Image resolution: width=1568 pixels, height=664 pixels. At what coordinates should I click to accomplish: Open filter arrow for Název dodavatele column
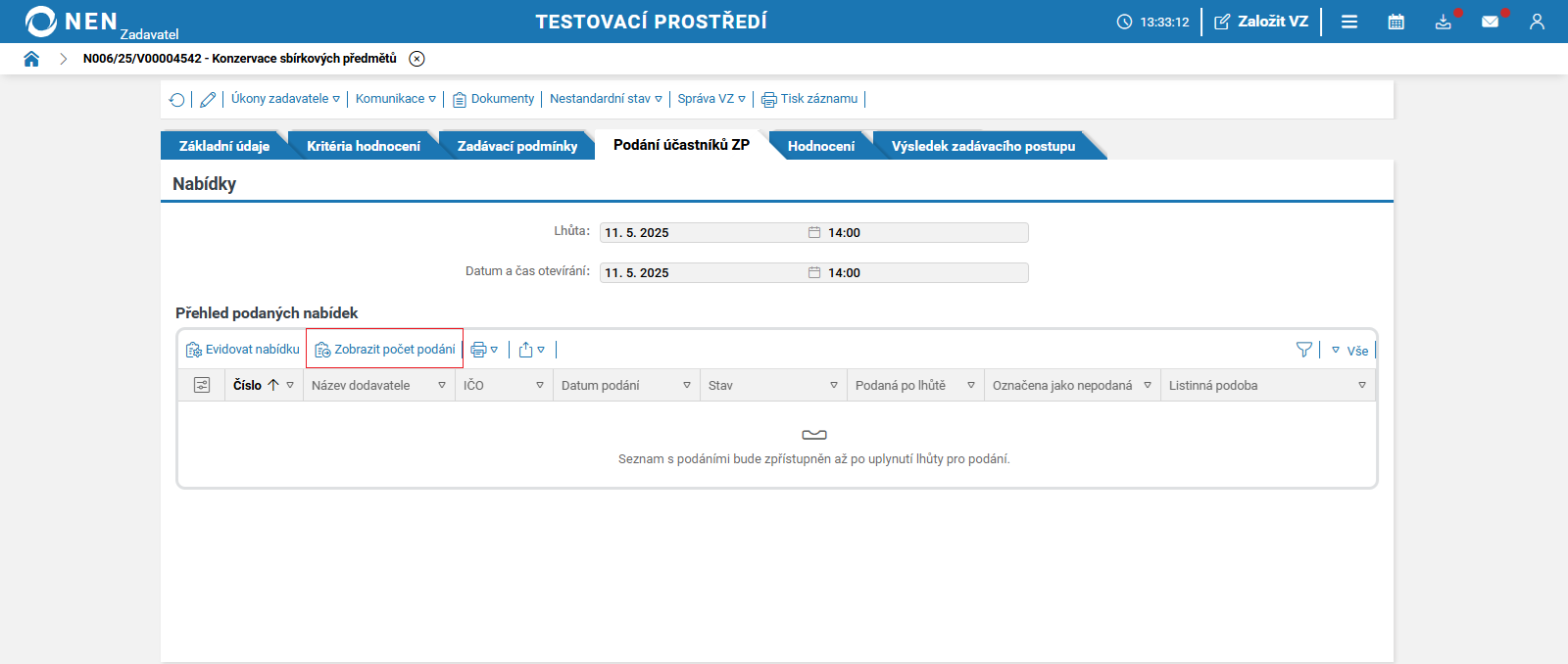click(x=442, y=386)
